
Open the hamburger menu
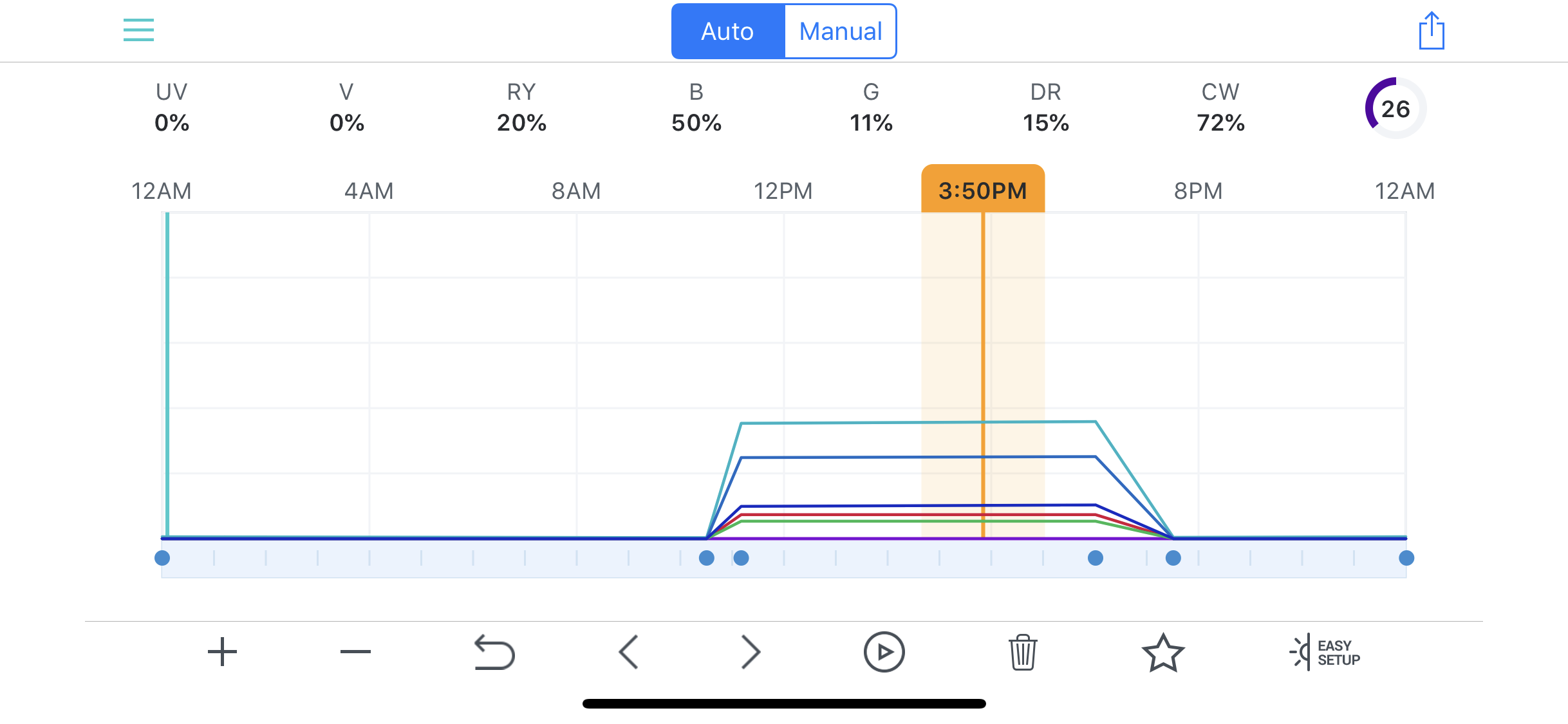[138, 30]
